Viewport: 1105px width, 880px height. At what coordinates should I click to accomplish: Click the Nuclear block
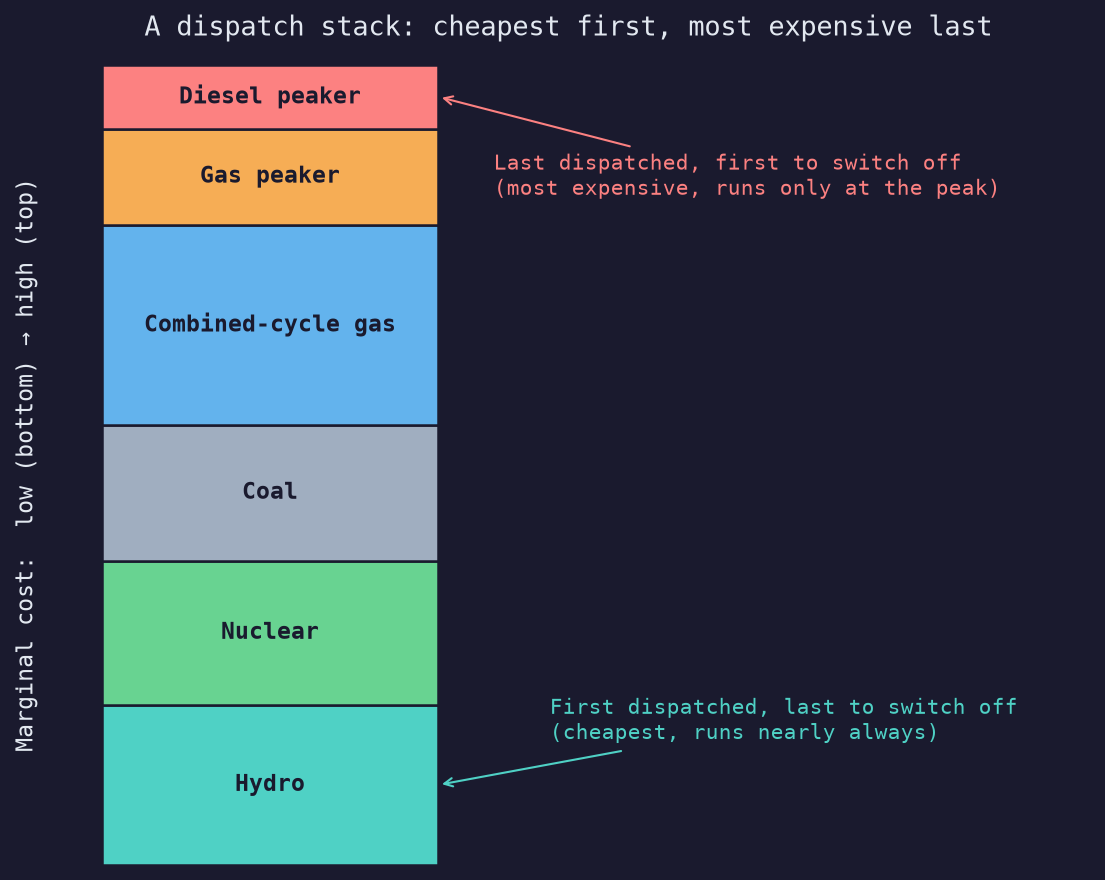click(270, 633)
